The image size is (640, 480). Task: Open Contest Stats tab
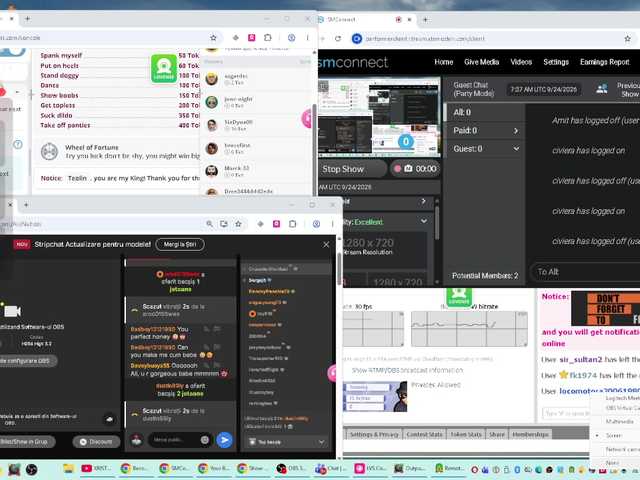[x=424, y=434]
